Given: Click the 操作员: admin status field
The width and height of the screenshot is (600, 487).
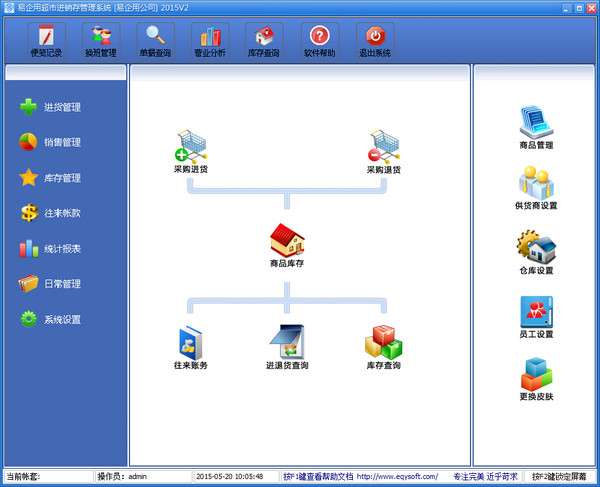Looking at the screenshot, I should (x=143, y=477).
